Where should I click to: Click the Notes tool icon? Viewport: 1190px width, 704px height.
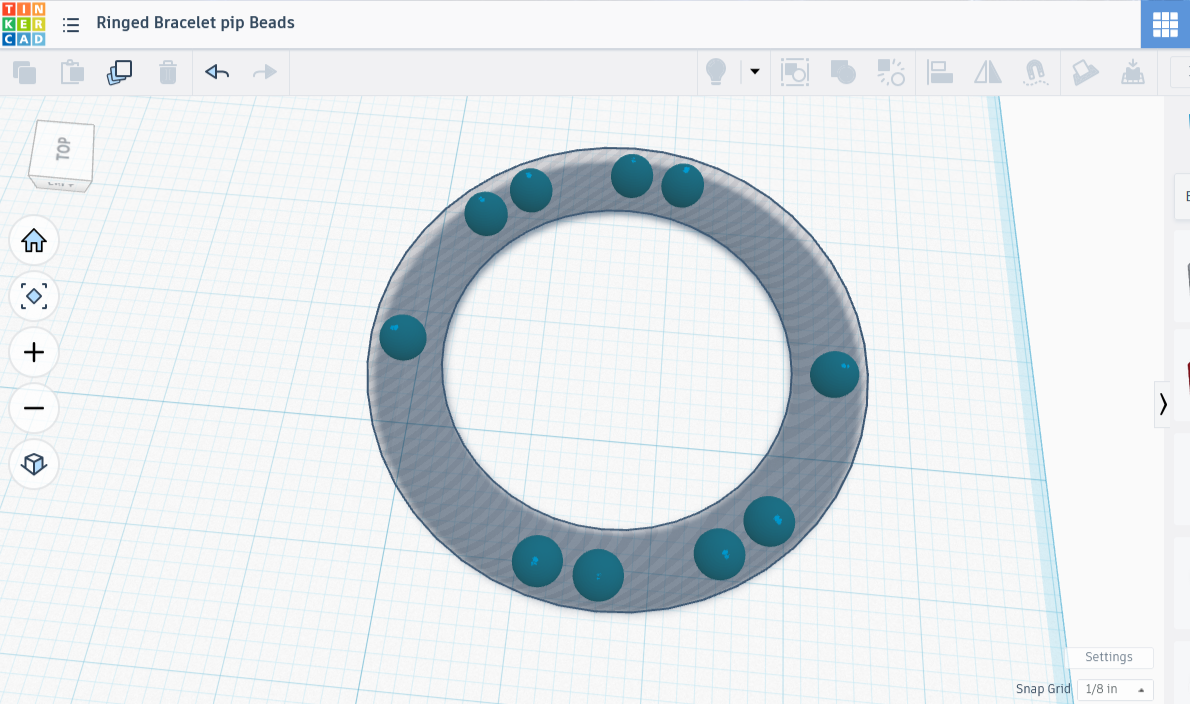coord(1085,73)
